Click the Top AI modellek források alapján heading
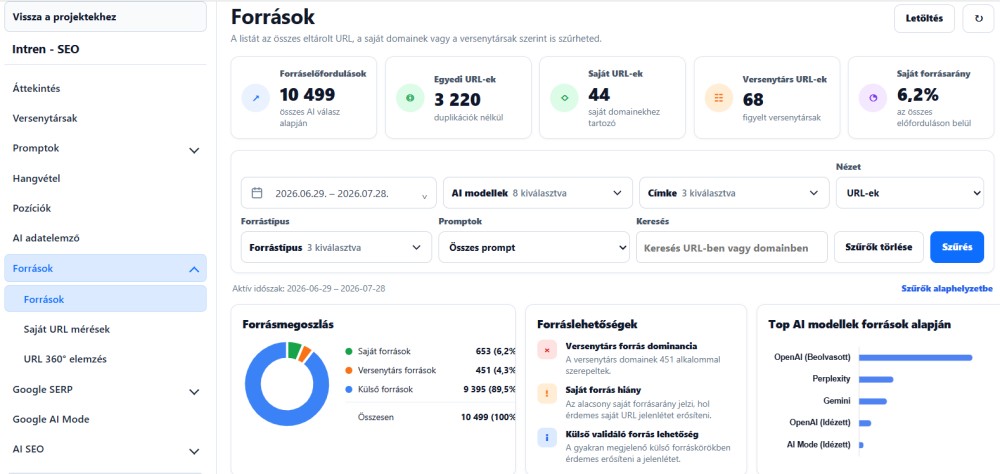 (860, 325)
